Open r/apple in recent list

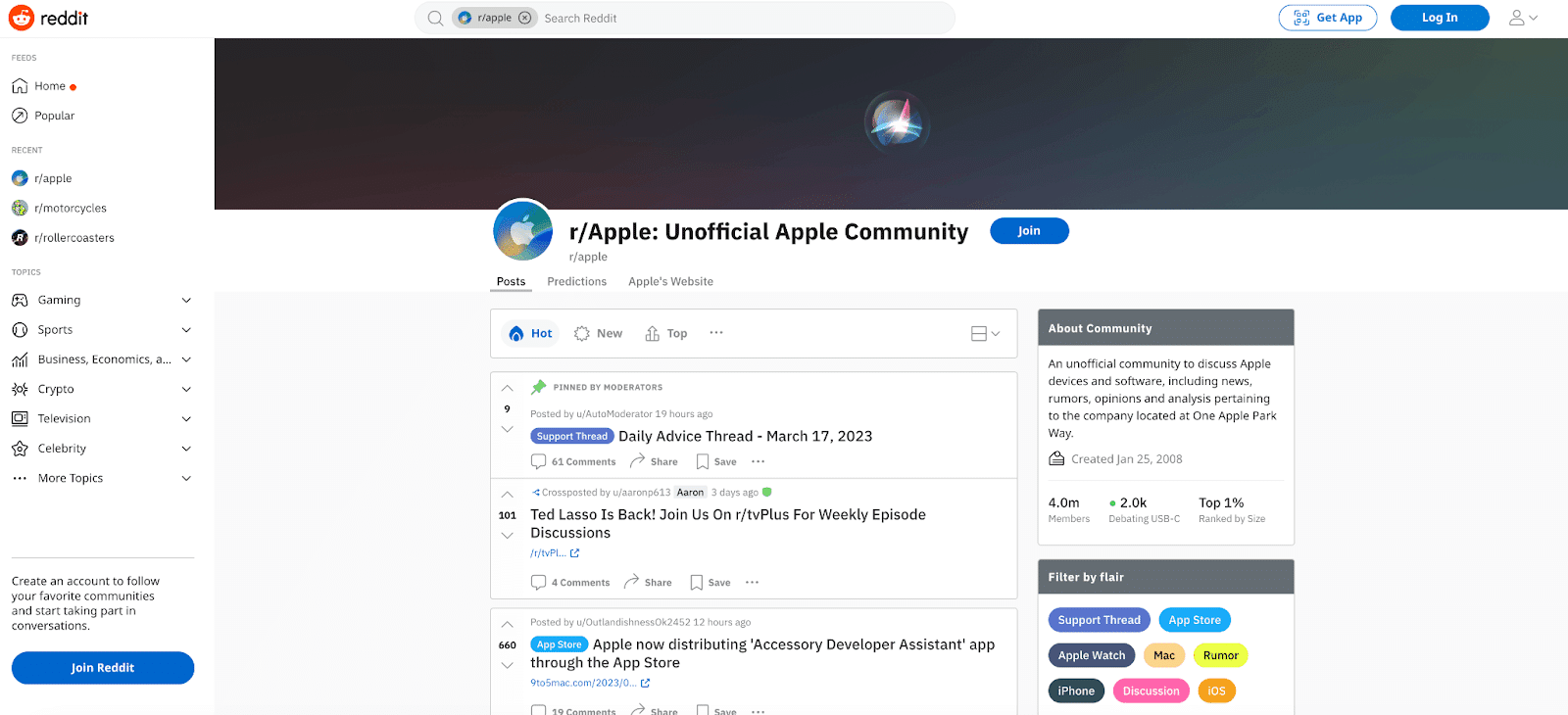42,178
